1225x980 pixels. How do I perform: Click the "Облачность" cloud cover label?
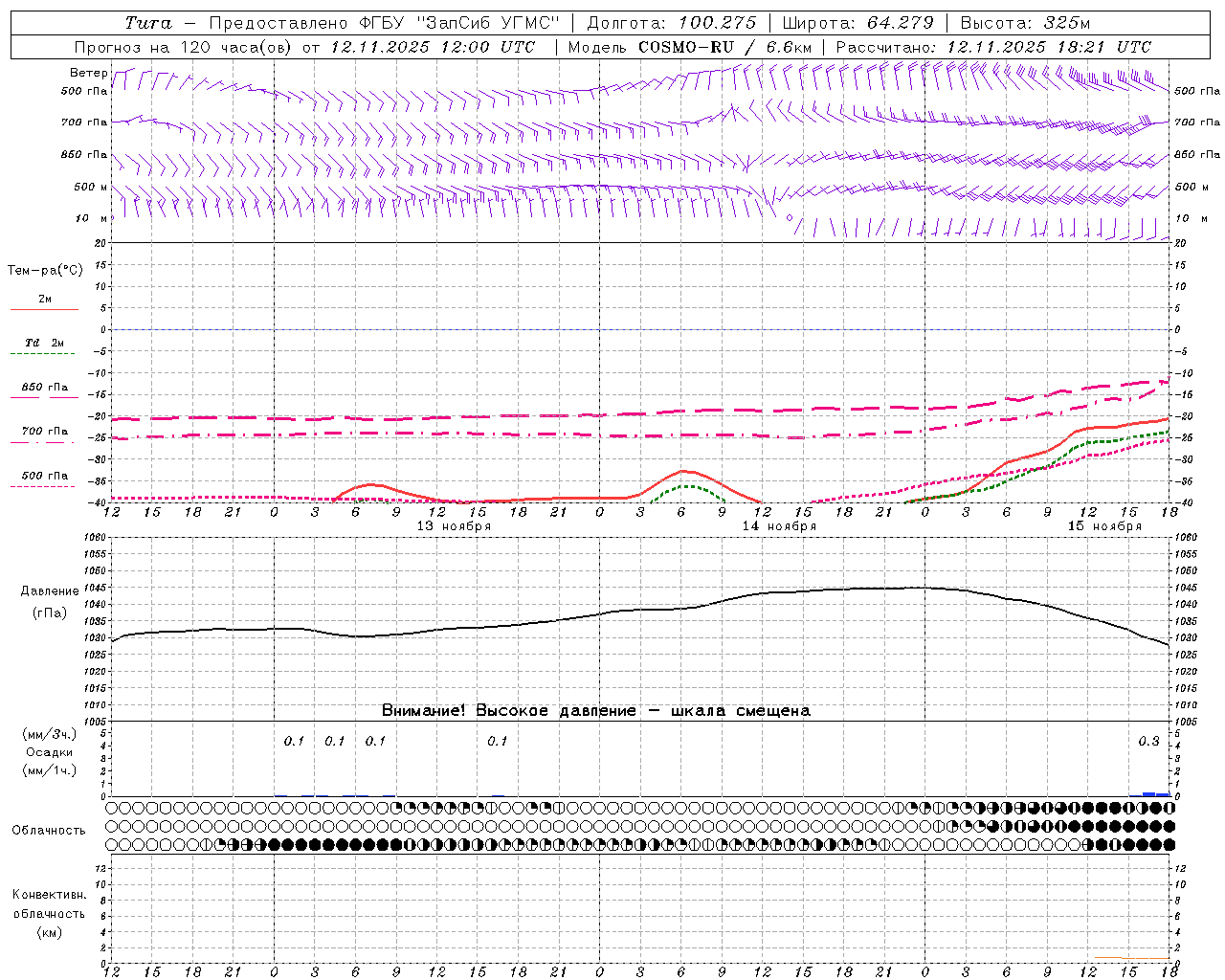(x=49, y=831)
